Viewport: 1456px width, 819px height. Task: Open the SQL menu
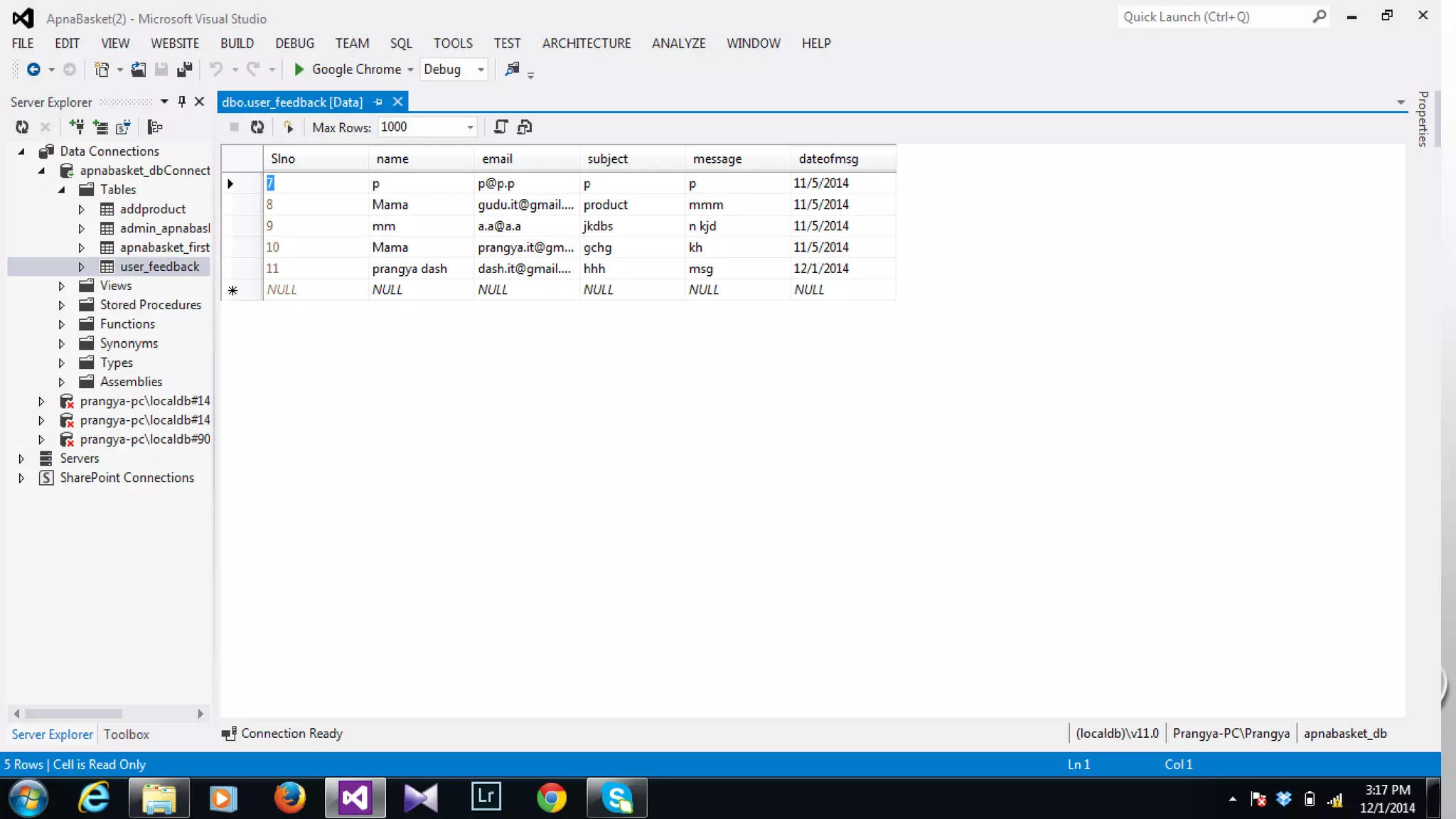[x=400, y=43]
